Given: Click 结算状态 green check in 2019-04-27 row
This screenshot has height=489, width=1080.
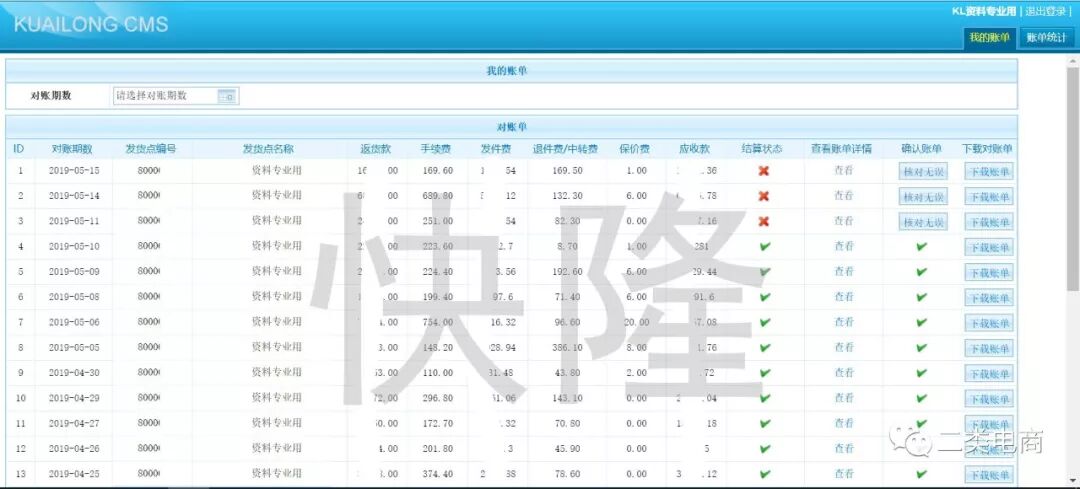Looking at the screenshot, I should click(765, 424).
